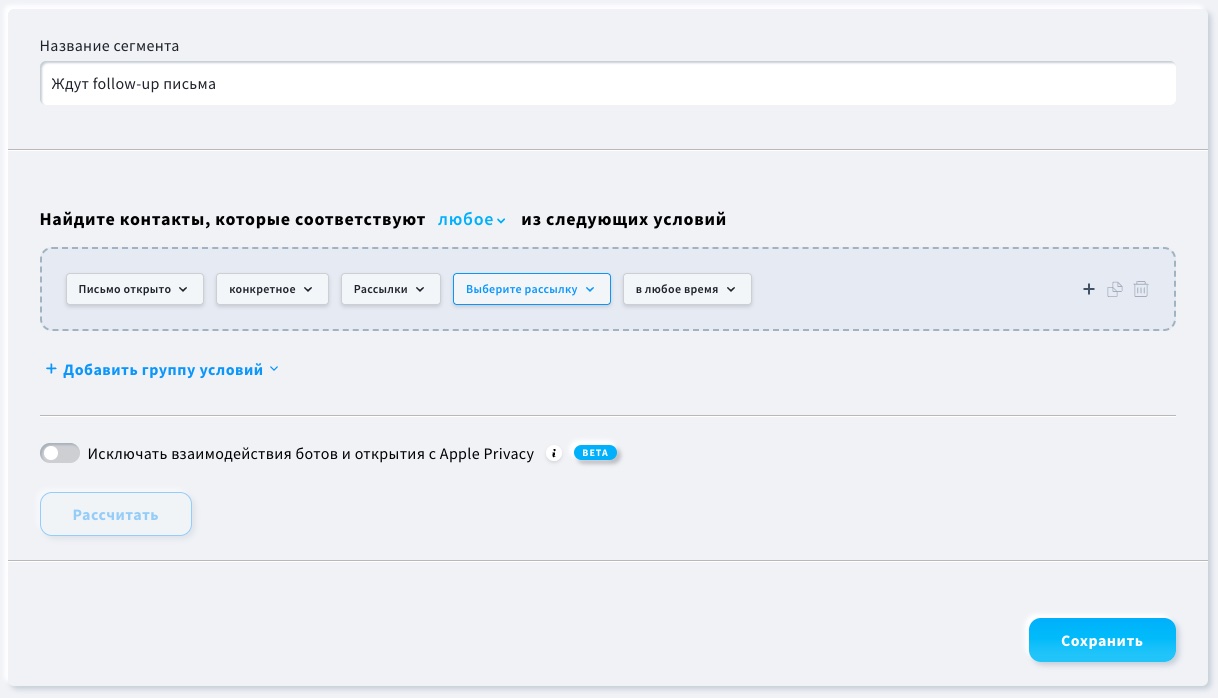This screenshot has width=1218, height=698.
Task: Expand chevron next to "Добавить группу условий"
Action: [275, 369]
